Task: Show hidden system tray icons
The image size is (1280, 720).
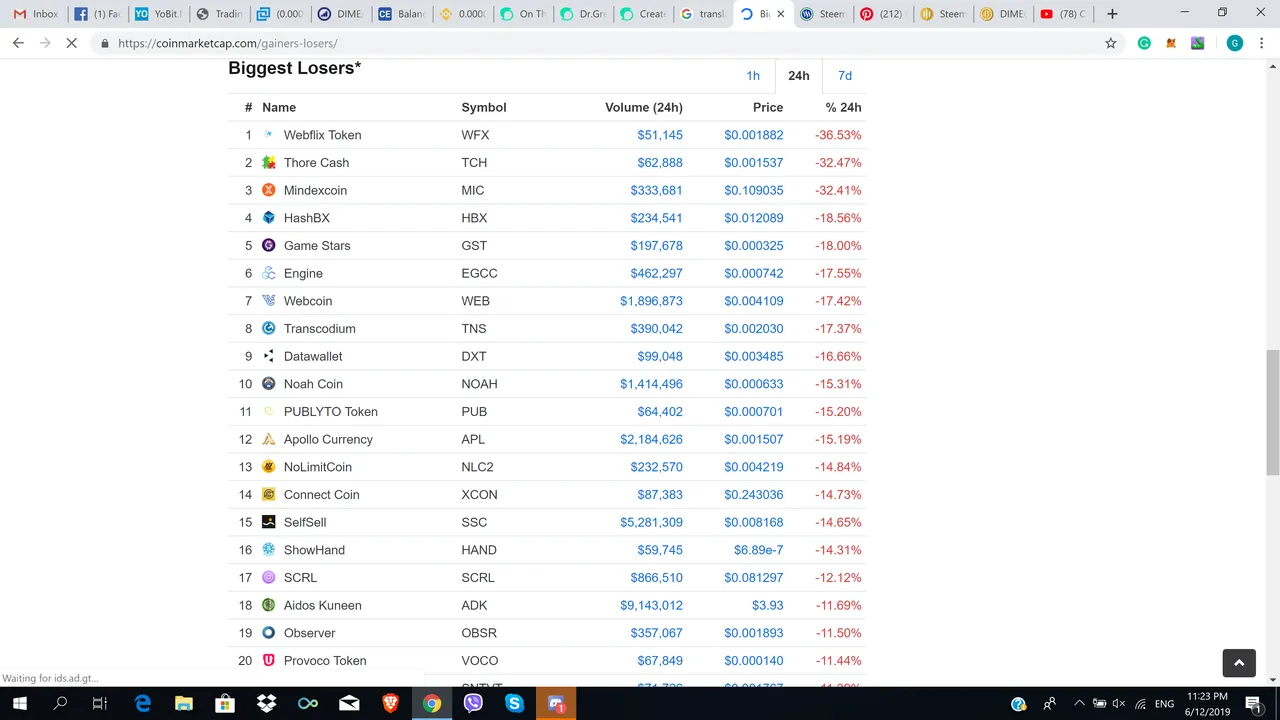Action: pyautogui.click(x=1078, y=703)
